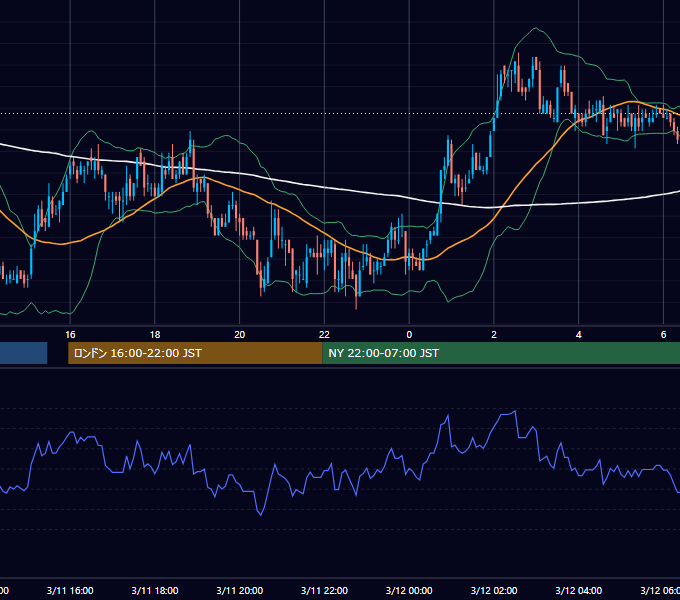Click the 16 hour axis label

70,335
